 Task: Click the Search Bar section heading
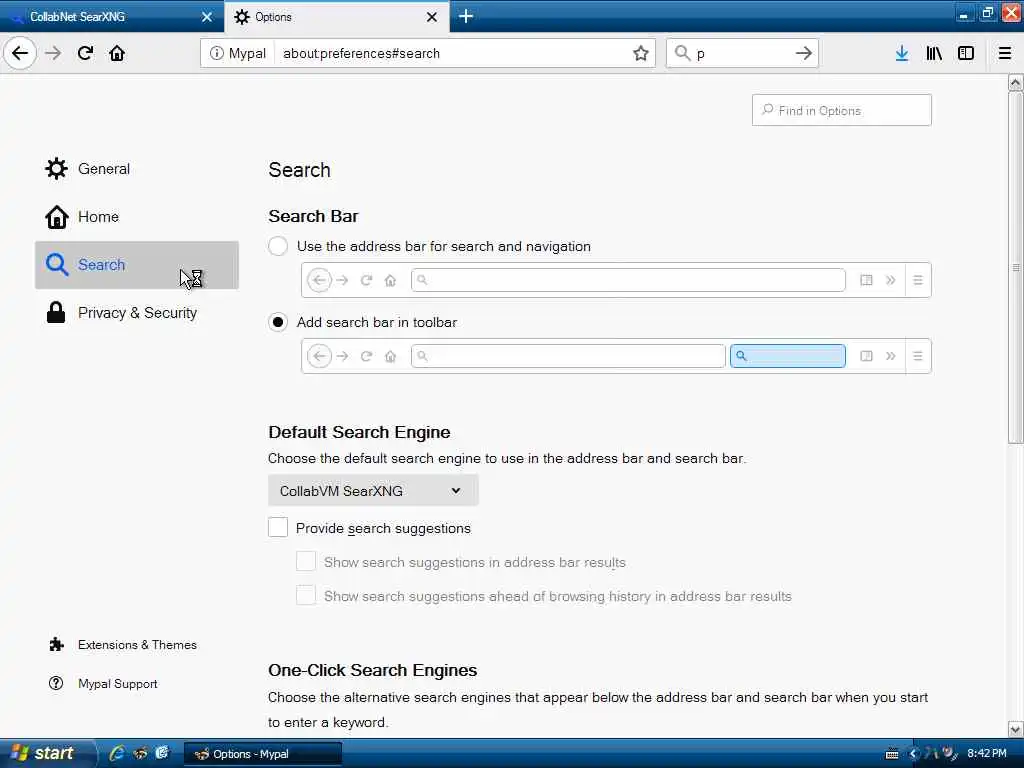[313, 216]
